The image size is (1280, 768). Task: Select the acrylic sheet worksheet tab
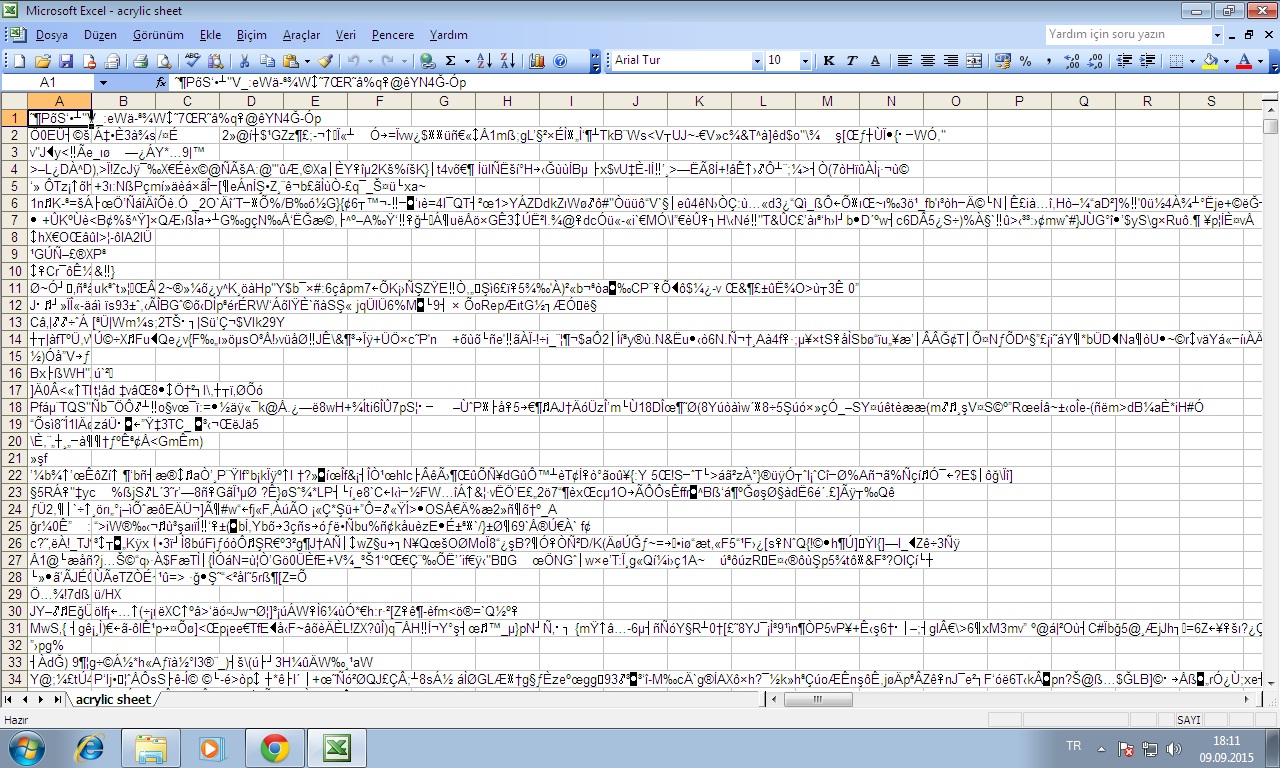112,700
